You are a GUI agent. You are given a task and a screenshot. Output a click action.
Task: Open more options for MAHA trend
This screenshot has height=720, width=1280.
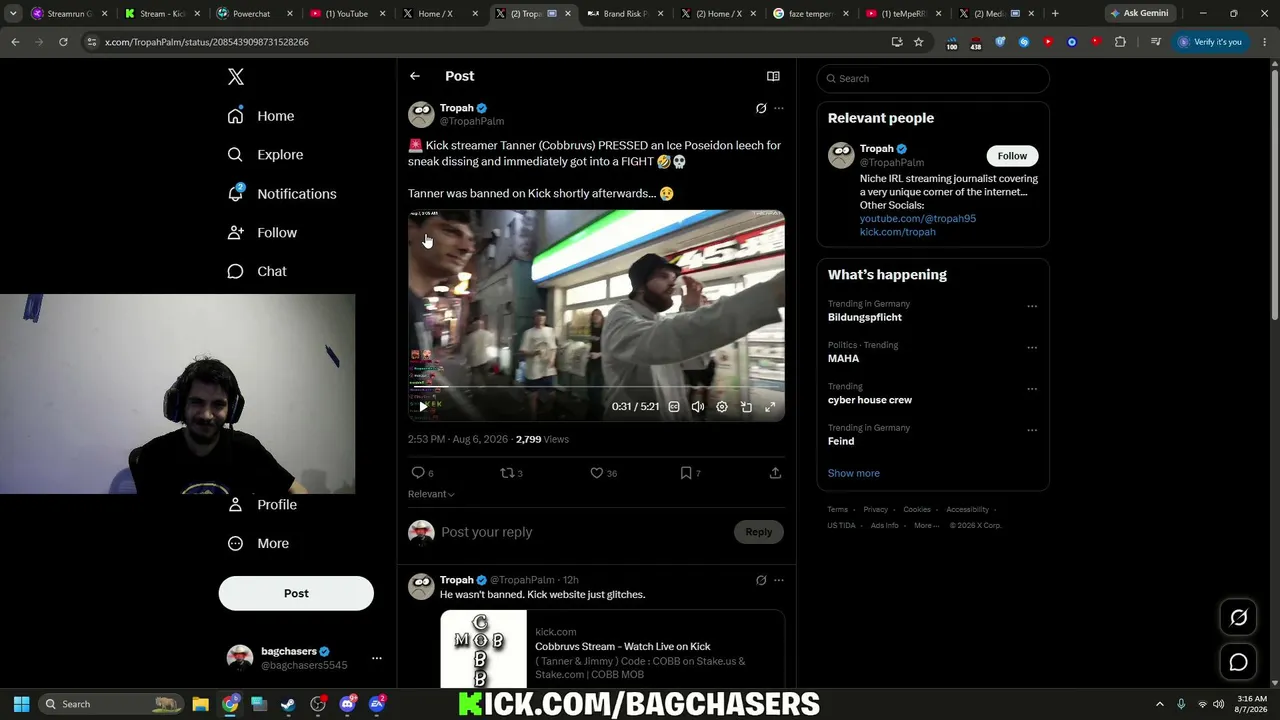(x=1032, y=348)
